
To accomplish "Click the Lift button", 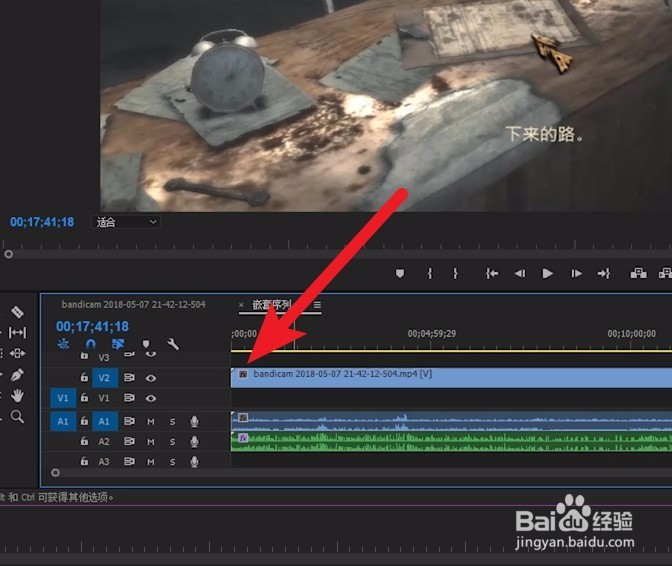I will (638, 273).
